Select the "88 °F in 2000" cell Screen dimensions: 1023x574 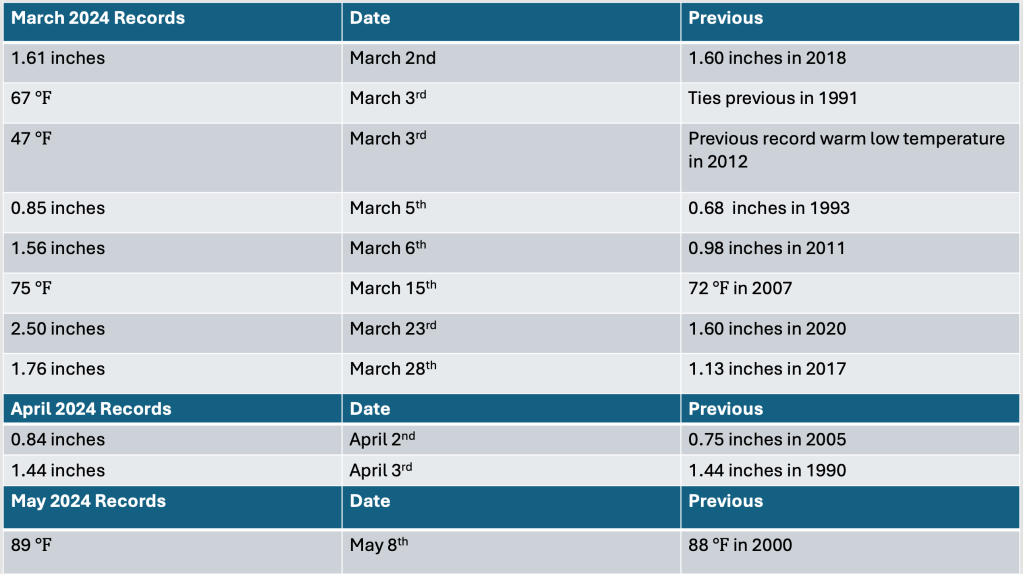click(740, 545)
